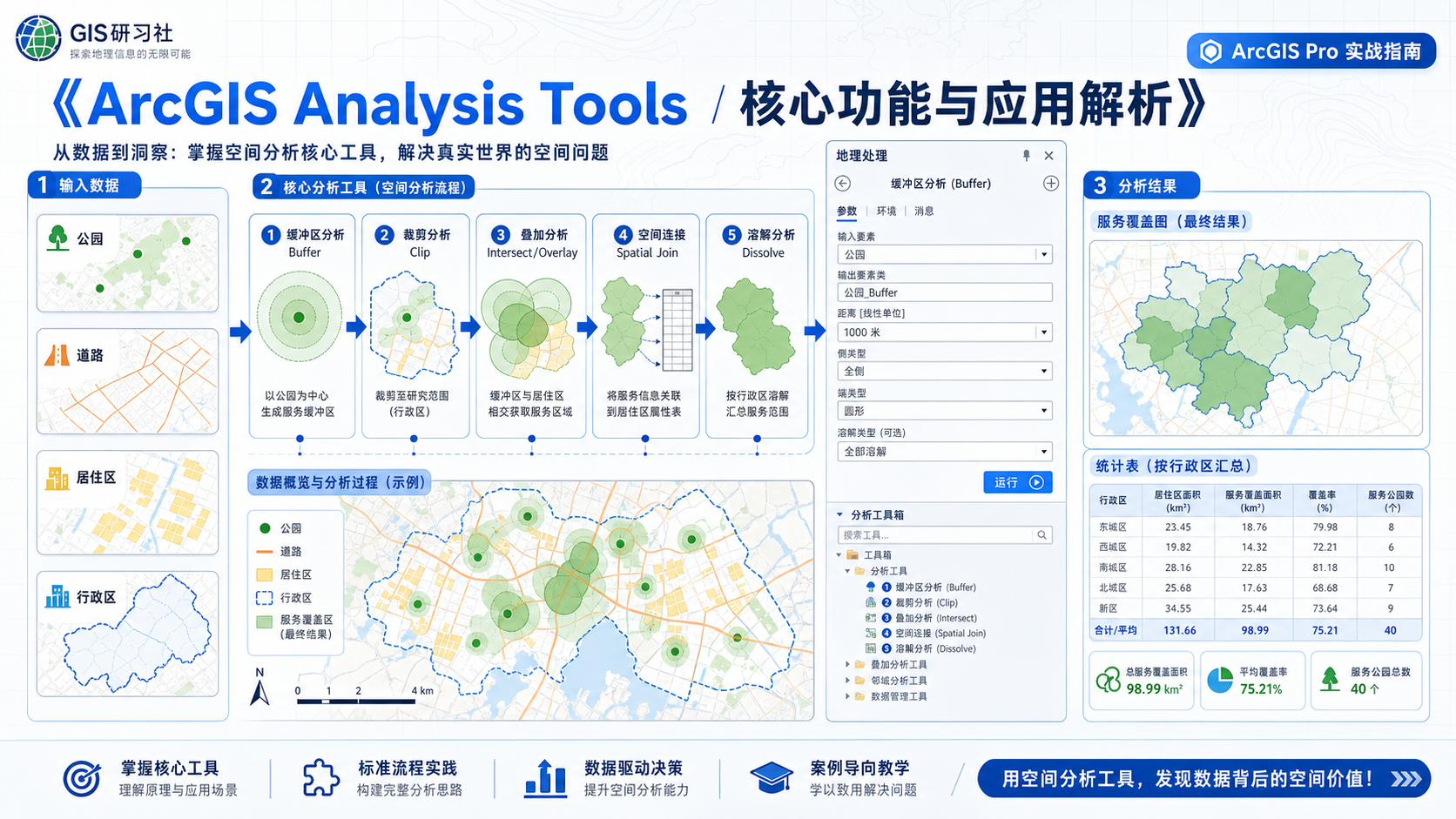The height and width of the screenshot is (819, 1456).
Task: Click the plus circle icon next to Buffer title
Action: (x=1051, y=184)
